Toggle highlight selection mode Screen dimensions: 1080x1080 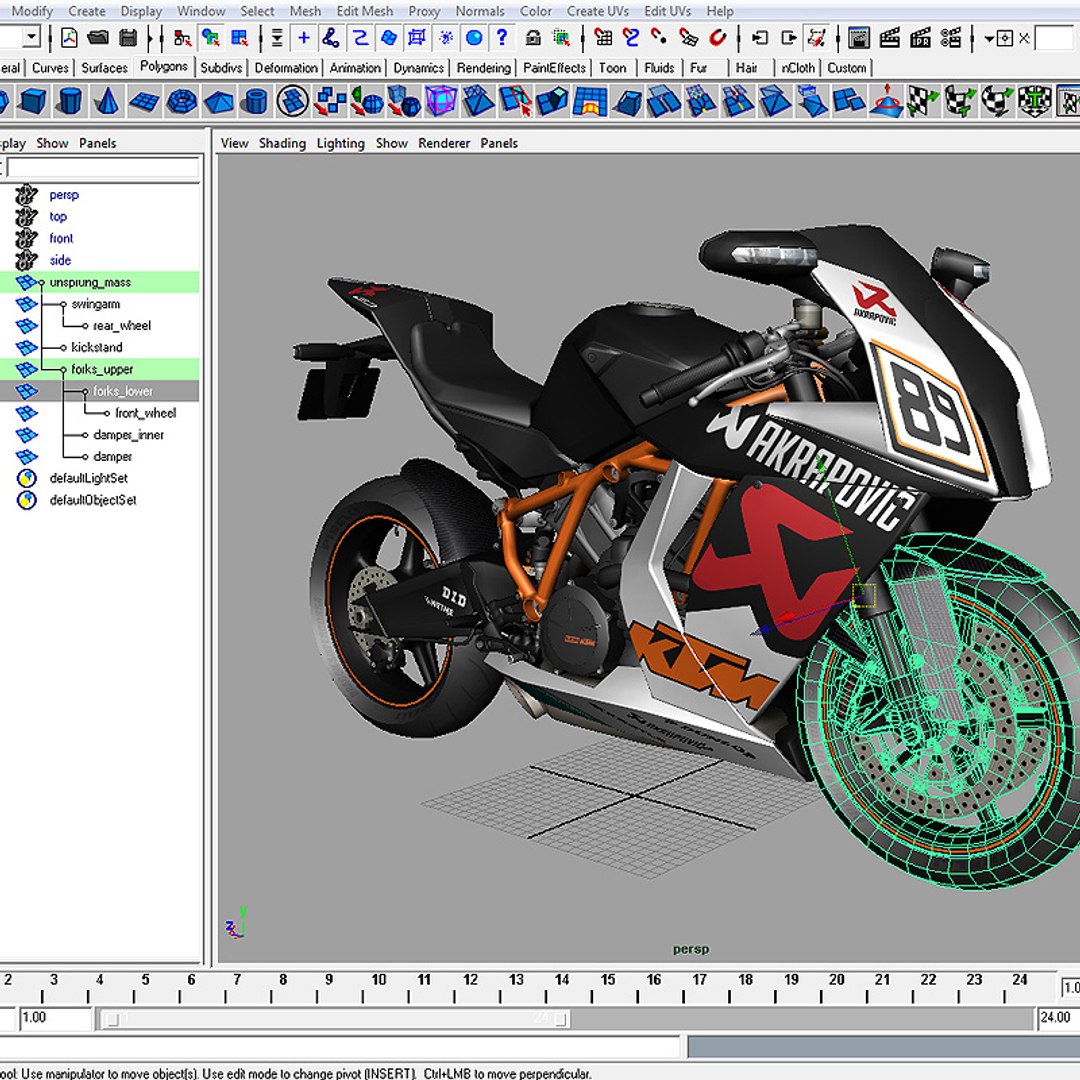coord(561,38)
